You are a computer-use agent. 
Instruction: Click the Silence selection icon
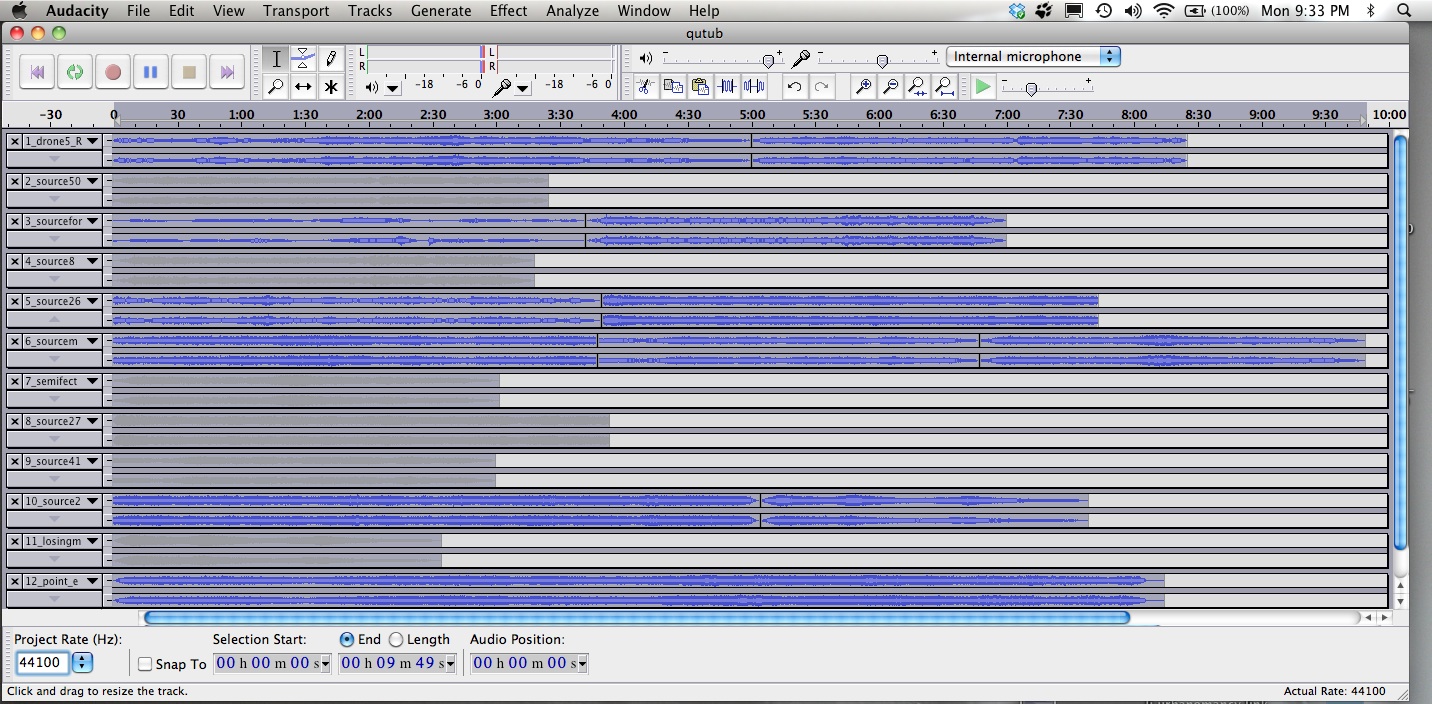pos(754,86)
